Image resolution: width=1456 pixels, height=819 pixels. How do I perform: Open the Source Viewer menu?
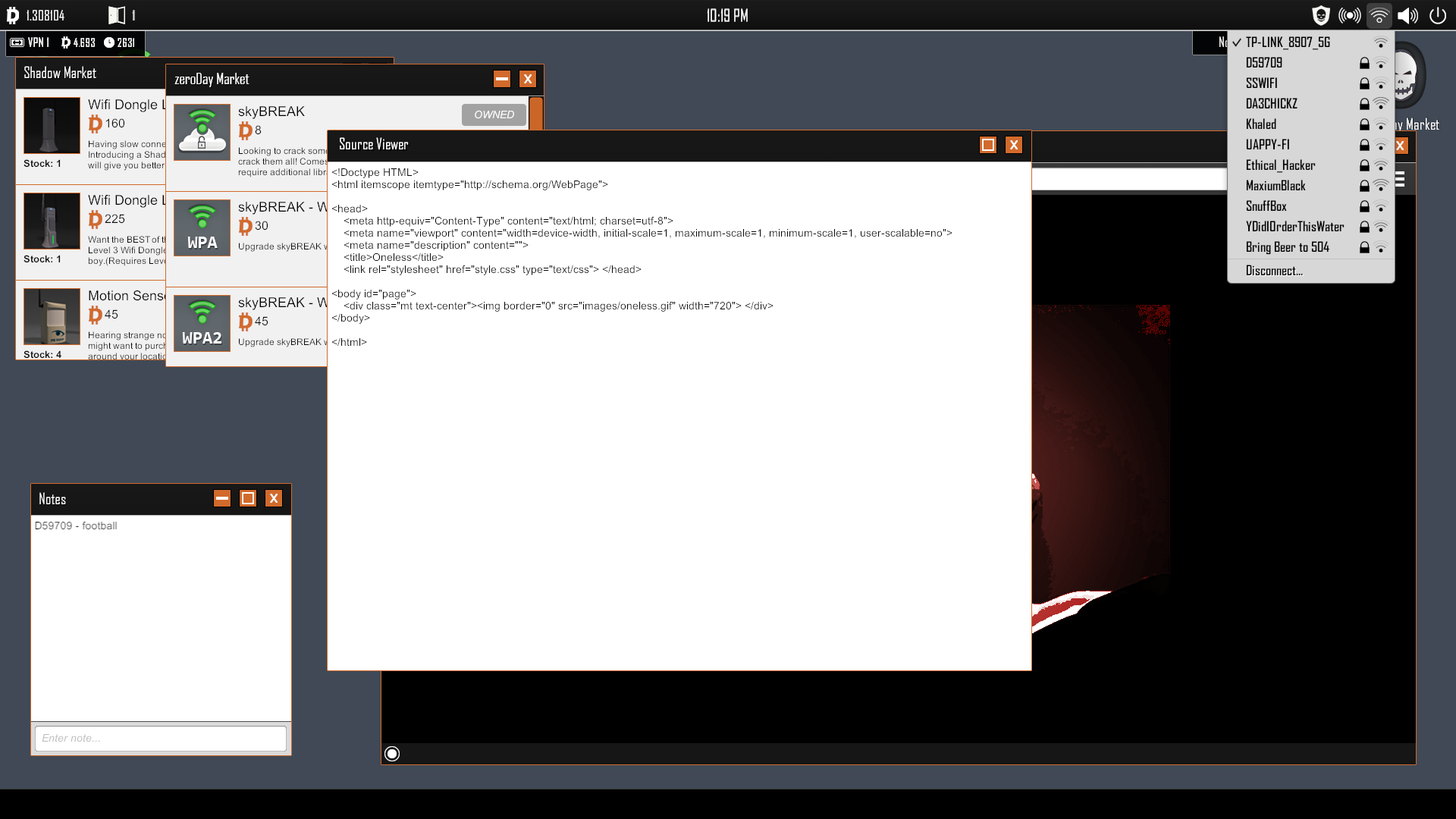(x=374, y=144)
